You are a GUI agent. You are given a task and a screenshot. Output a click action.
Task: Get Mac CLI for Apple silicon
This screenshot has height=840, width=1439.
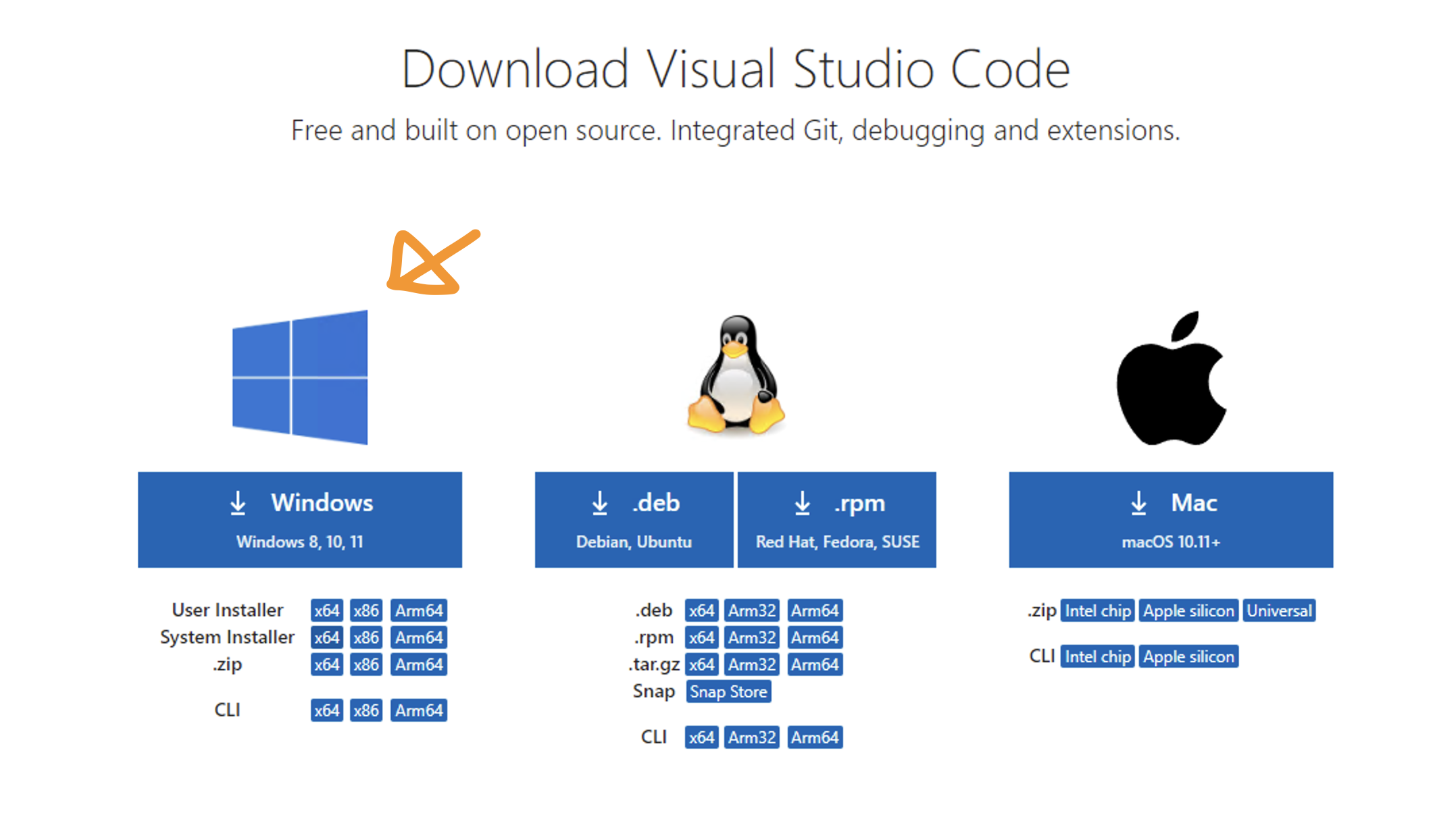point(1188,656)
